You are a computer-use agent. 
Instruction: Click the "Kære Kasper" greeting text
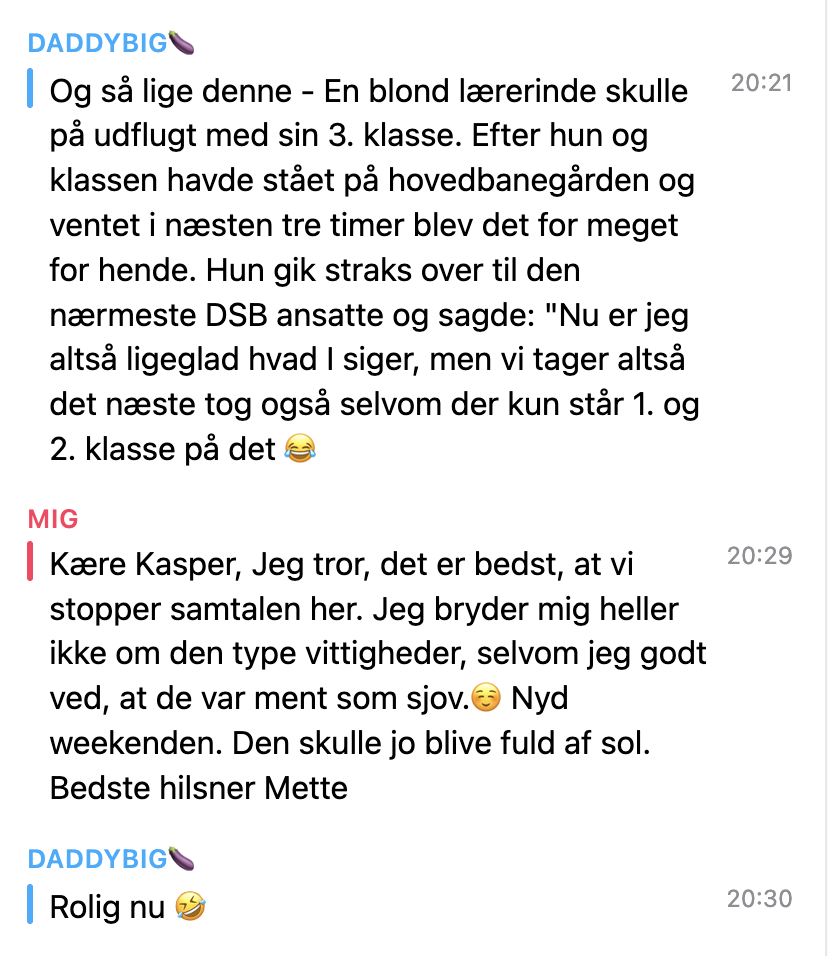tap(141, 565)
